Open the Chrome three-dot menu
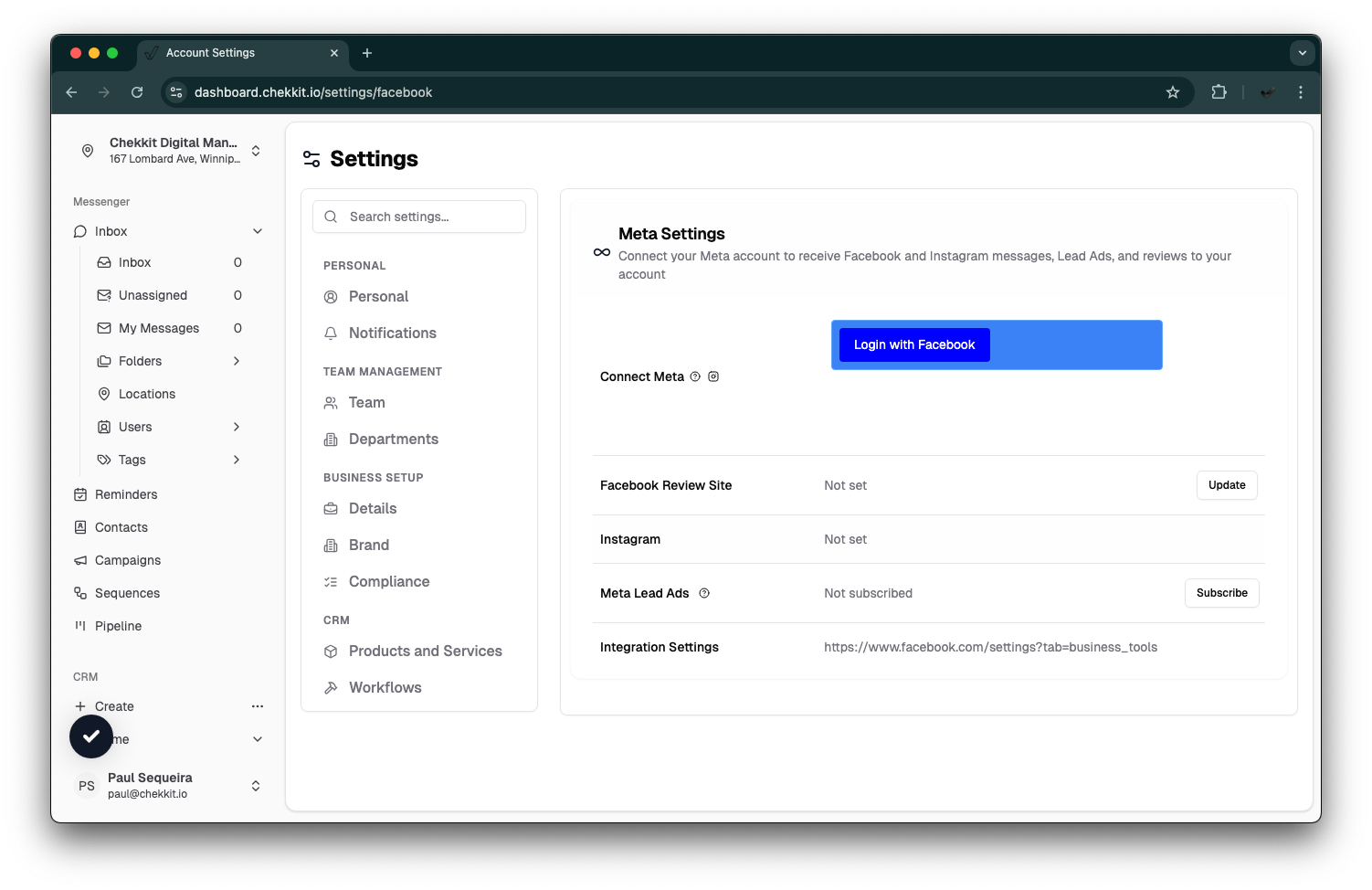1372x890 pixels. coord(1301,92)
